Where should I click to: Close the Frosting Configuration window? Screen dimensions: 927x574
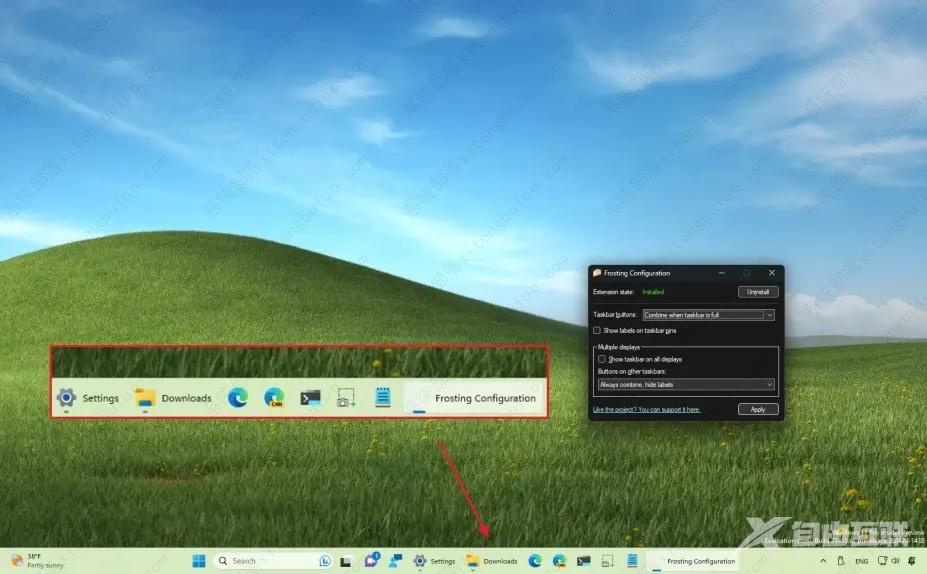(x=772, y=273)
